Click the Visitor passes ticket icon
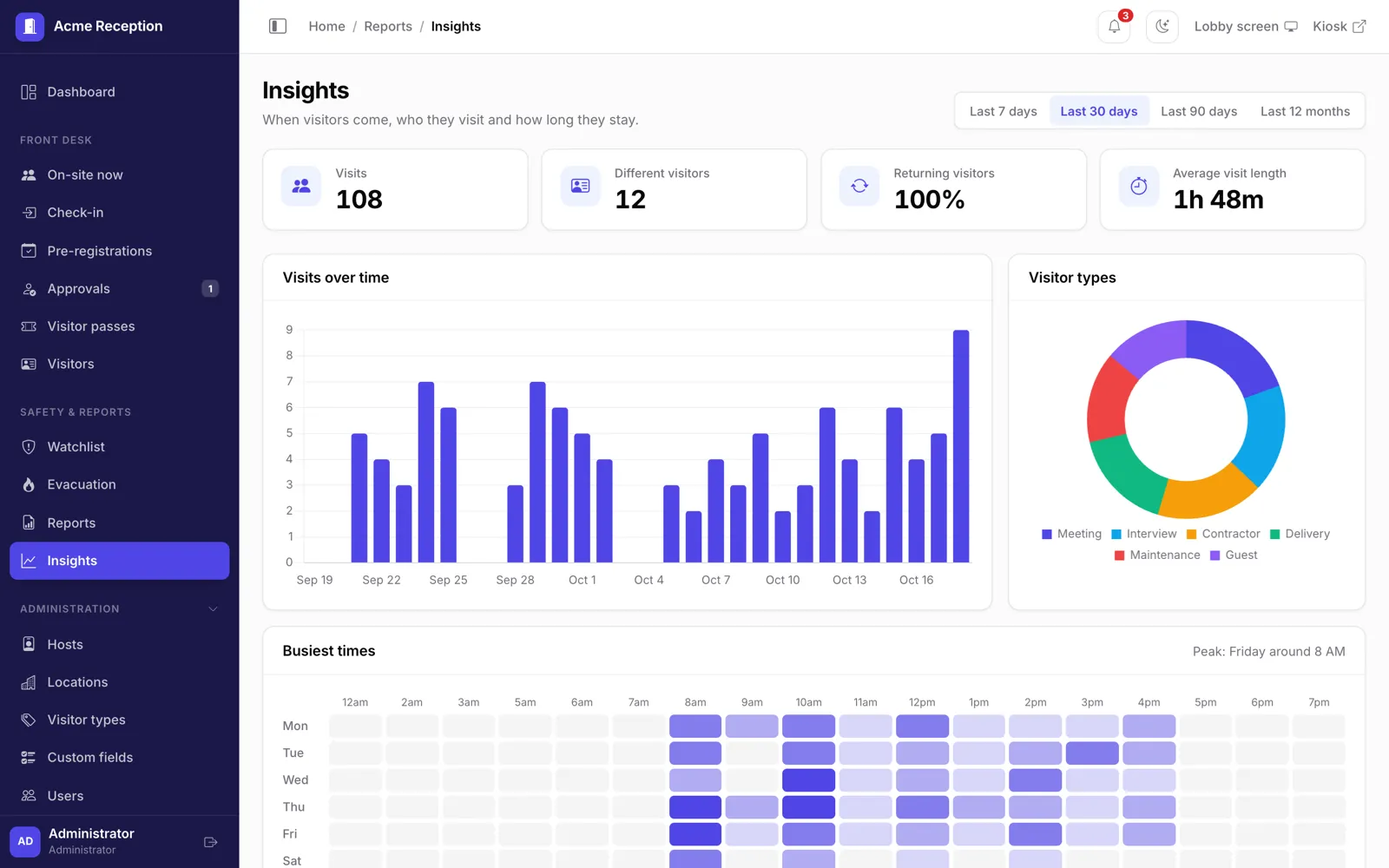Viewport: 1389px width, 868px height. click(x=29, y=326)
